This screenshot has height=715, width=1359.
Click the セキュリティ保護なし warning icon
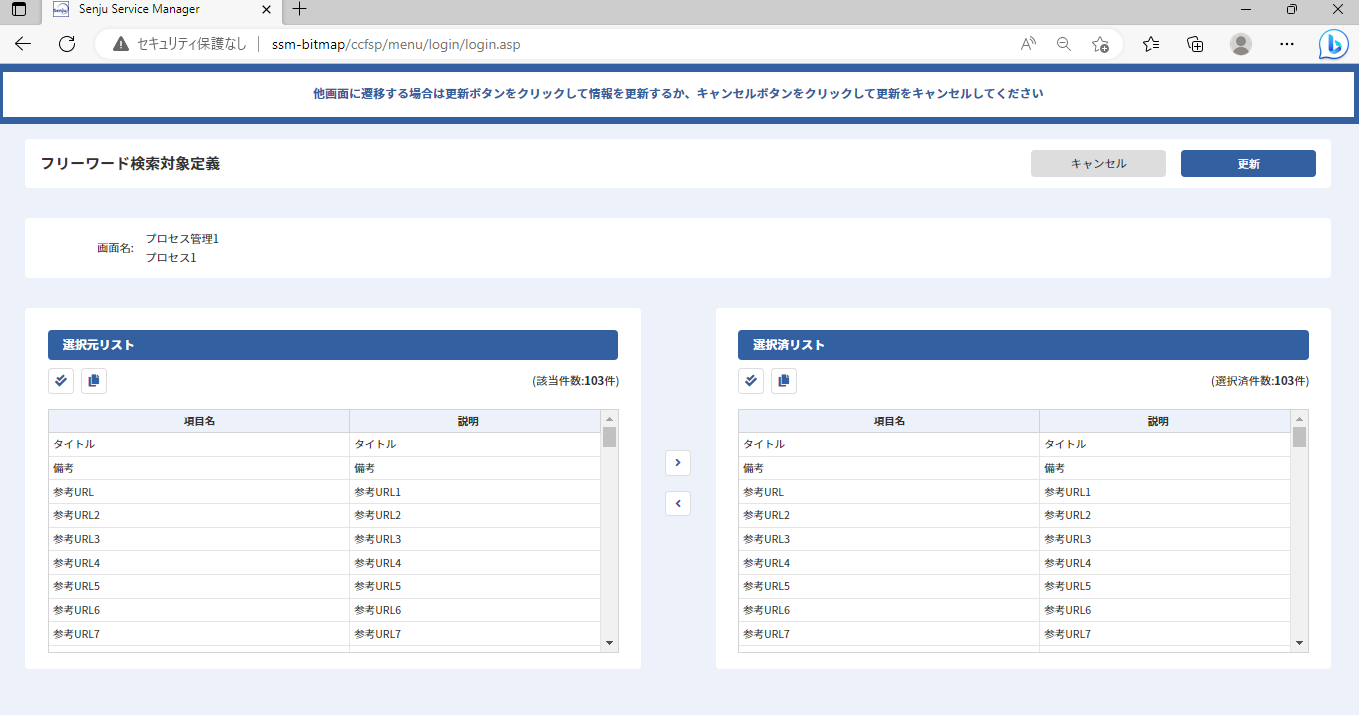121,44
